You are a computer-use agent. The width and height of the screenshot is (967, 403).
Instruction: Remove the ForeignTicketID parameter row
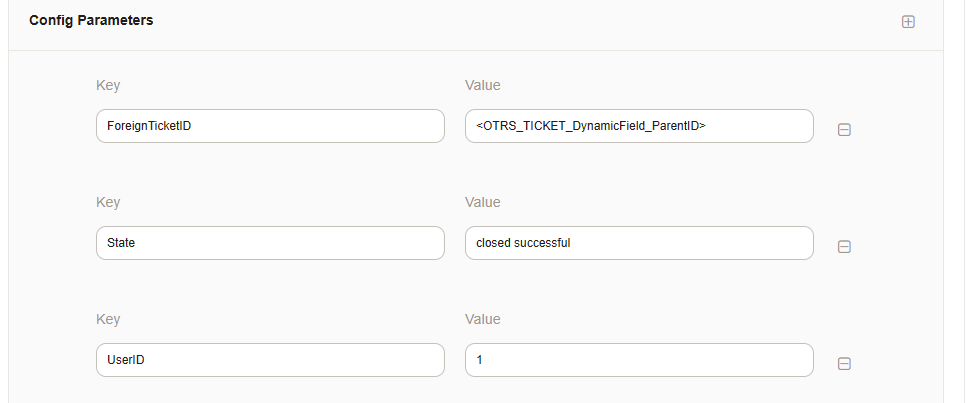(x=844, y=130)
